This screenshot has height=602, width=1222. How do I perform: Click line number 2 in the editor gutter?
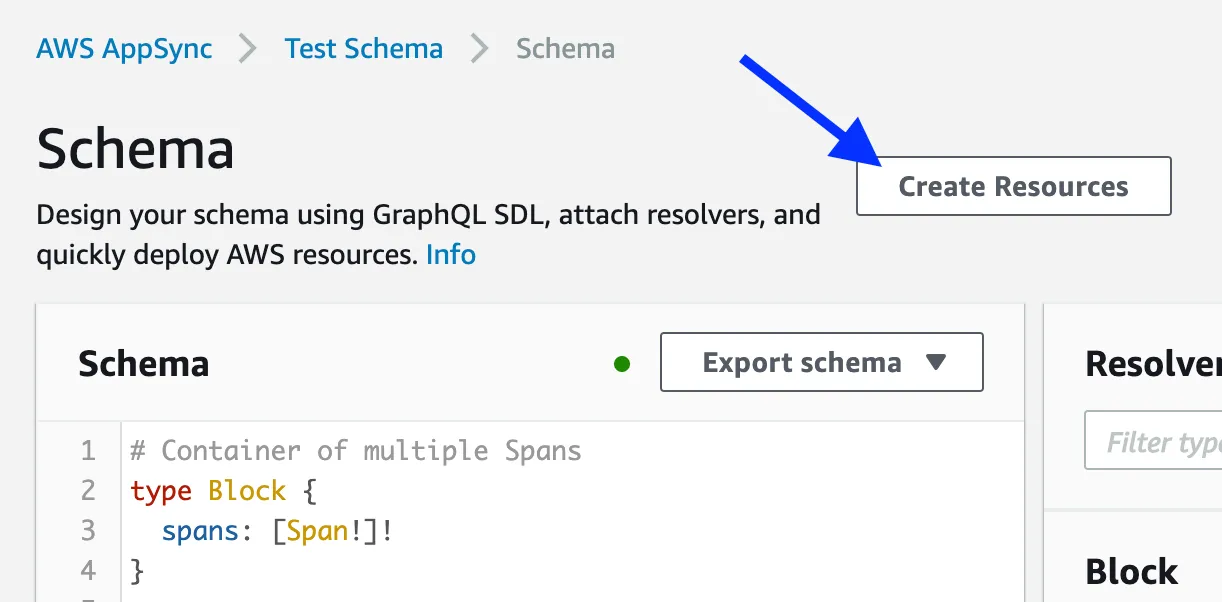pos(88,490)
